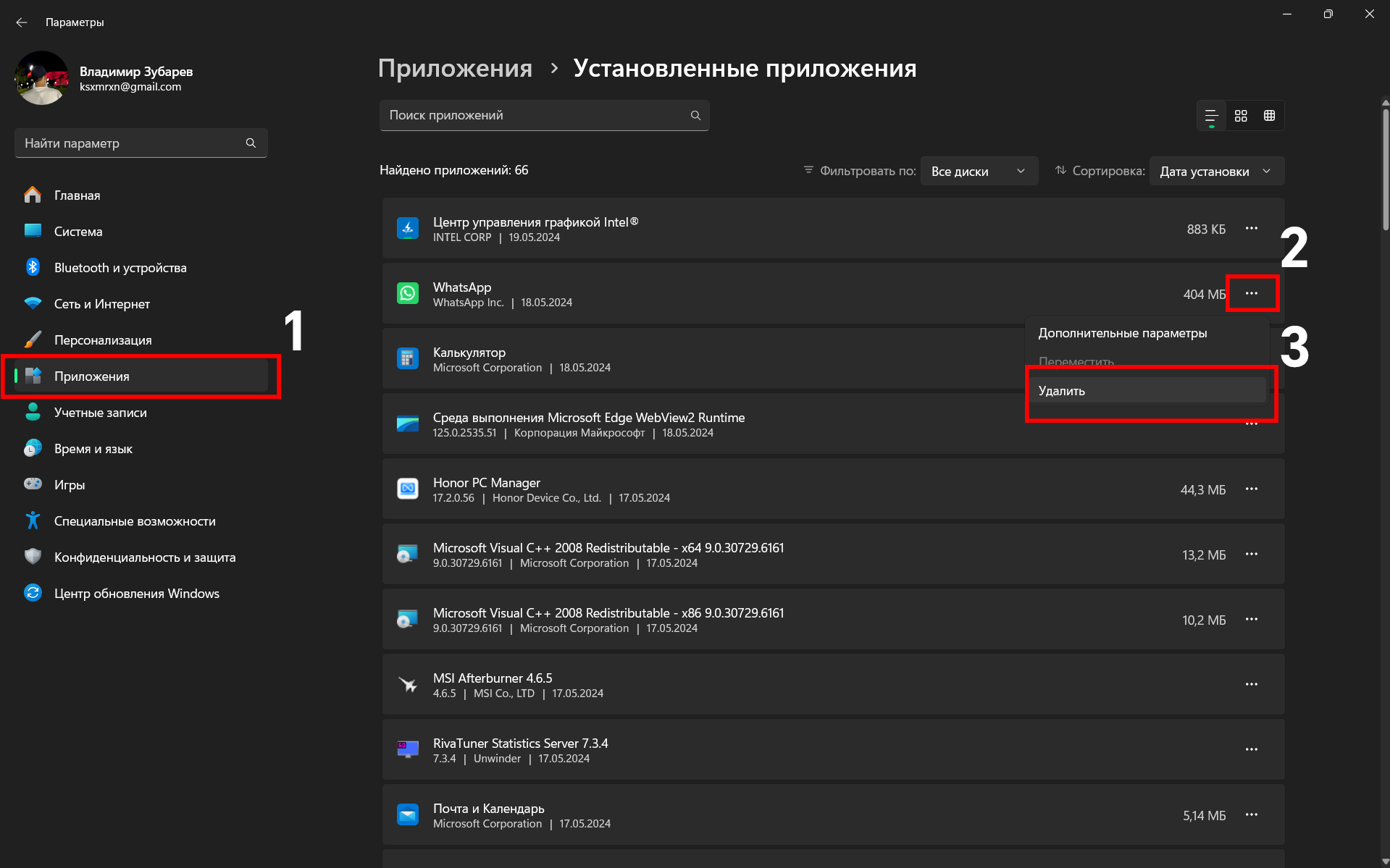The height and width of the screenshot is (868, 1390).
Task: Click the RivaTuner Statistics Server icon
Action: tap(408, 749)
